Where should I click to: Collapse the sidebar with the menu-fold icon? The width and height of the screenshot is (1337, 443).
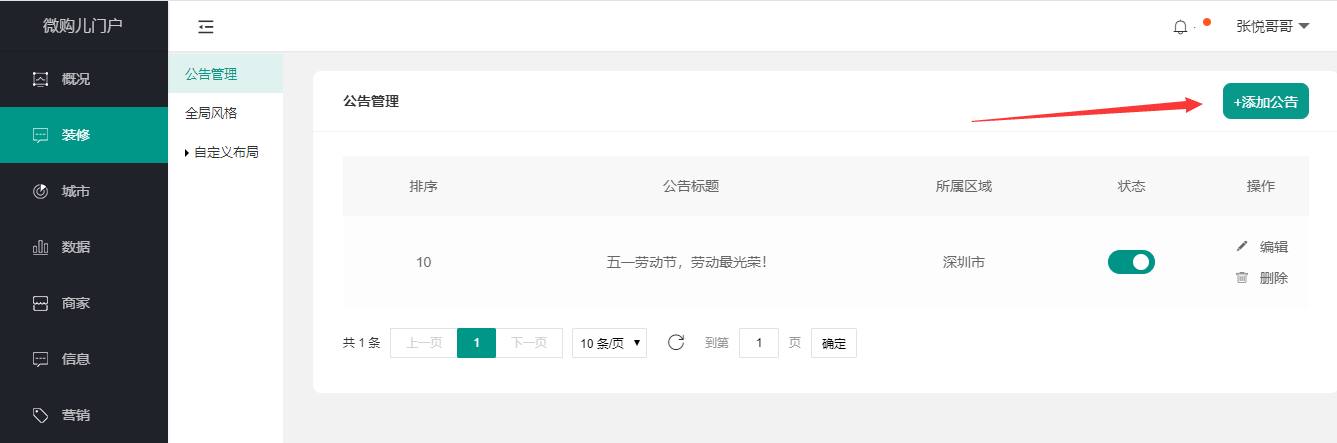[206, 27]
